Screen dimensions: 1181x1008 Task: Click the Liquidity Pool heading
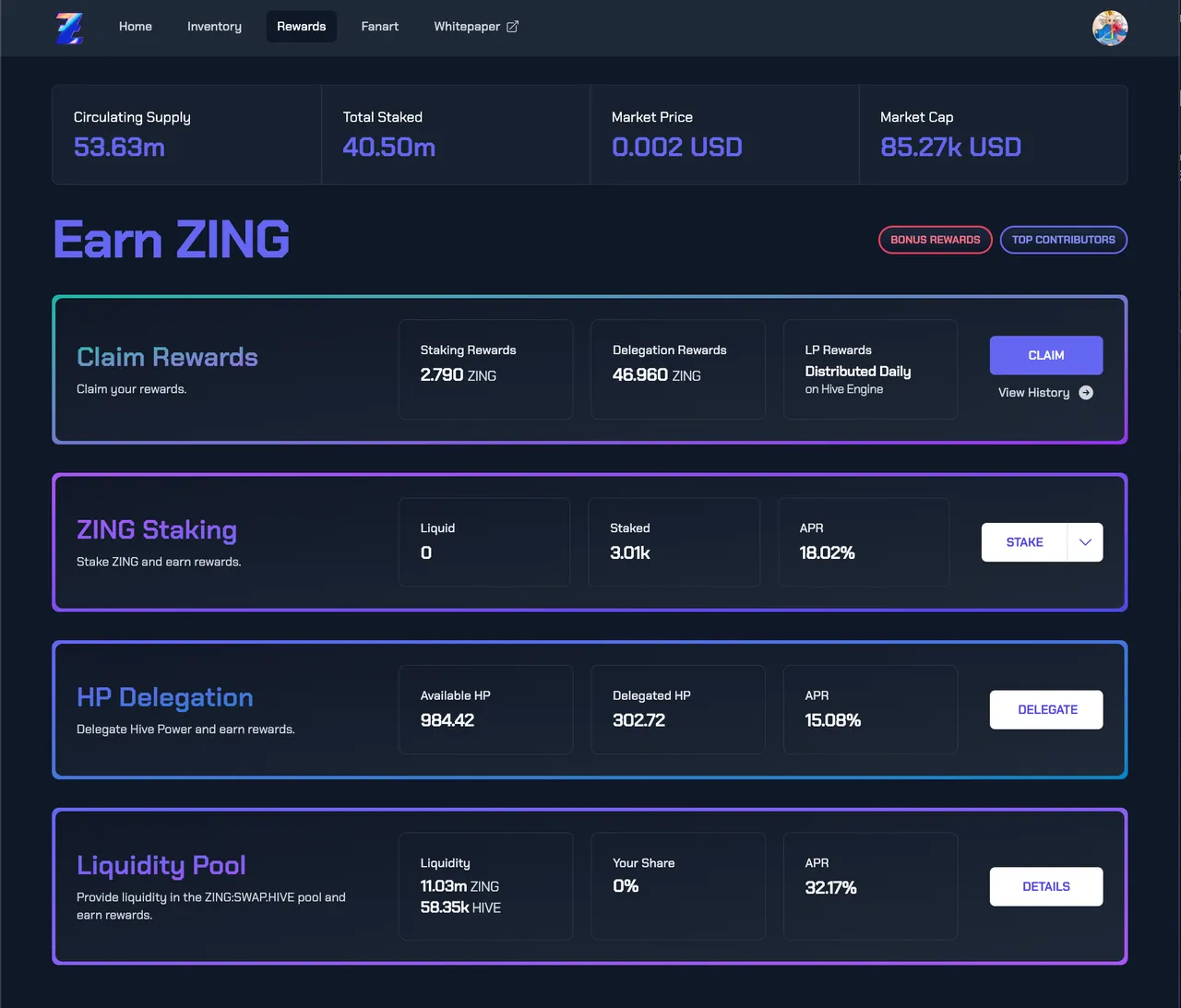tap(161, 865)
